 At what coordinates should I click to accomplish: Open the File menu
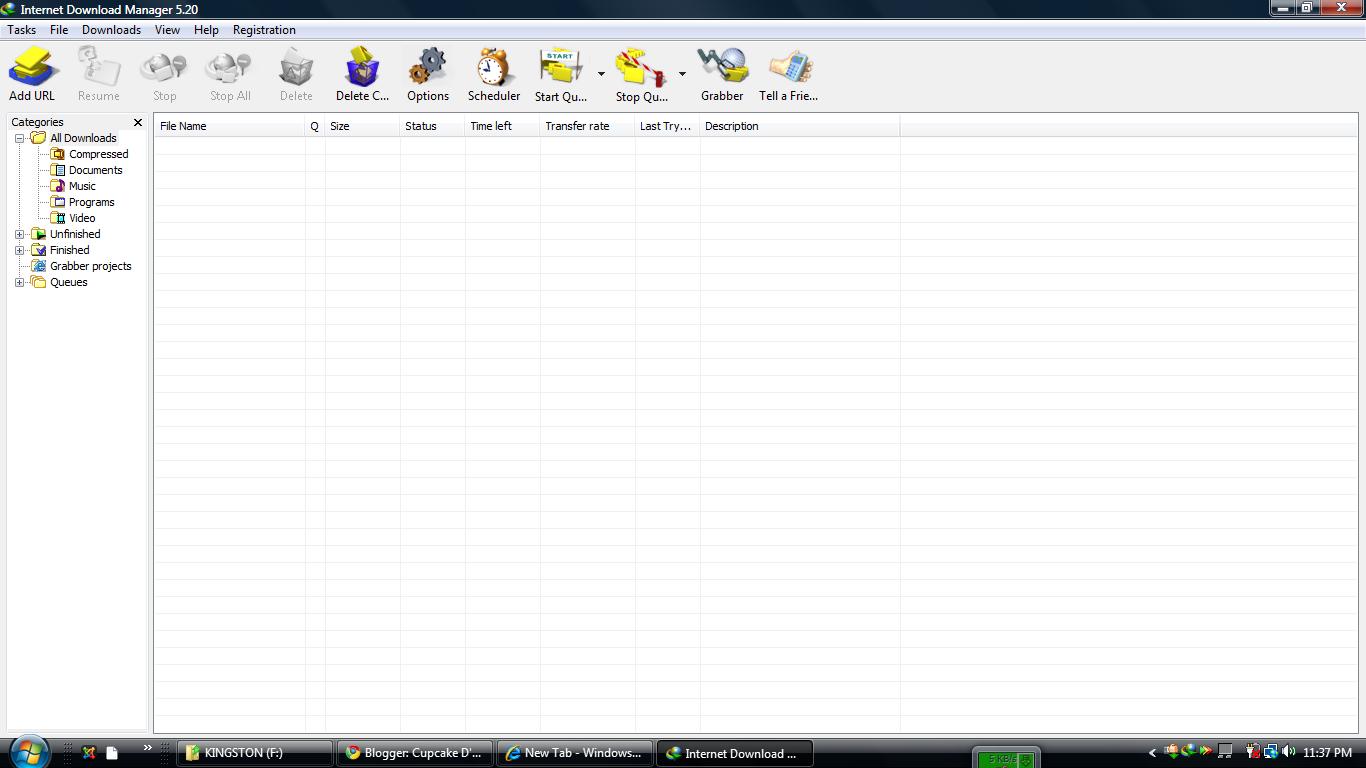point(59,30)
